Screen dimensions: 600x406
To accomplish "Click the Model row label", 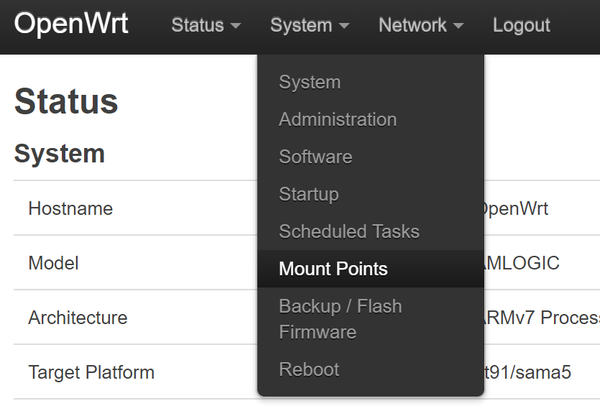I will pos(54,263).
